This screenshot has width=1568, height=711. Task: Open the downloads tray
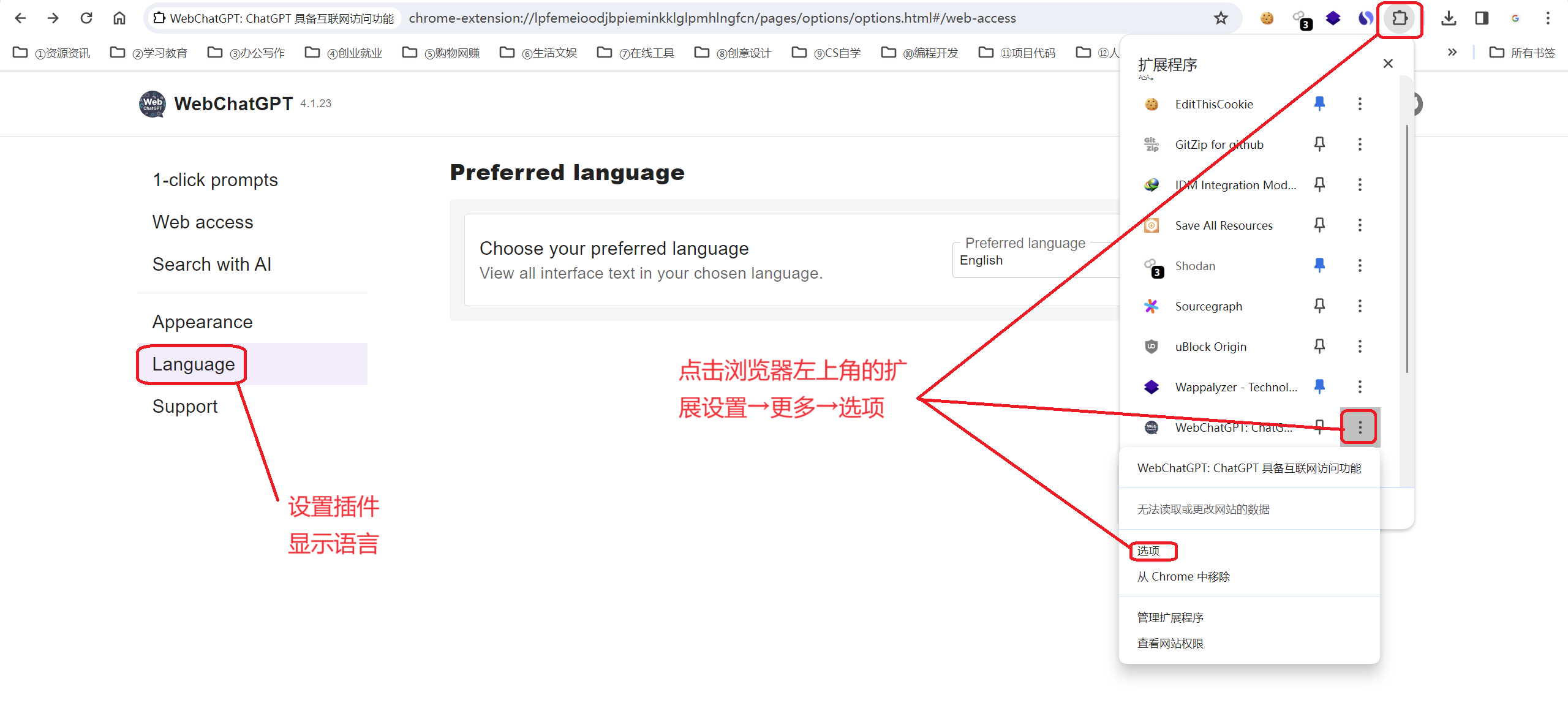(x=1449, y=18)
